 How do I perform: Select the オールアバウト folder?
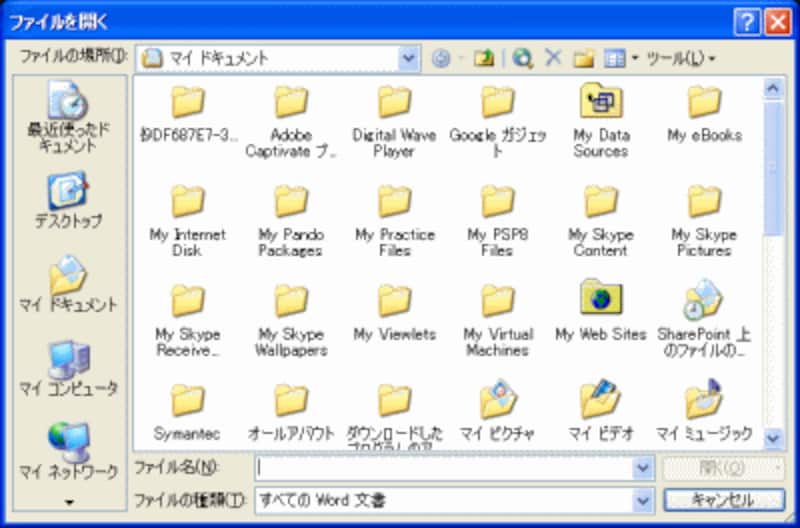tap(291, 413)
